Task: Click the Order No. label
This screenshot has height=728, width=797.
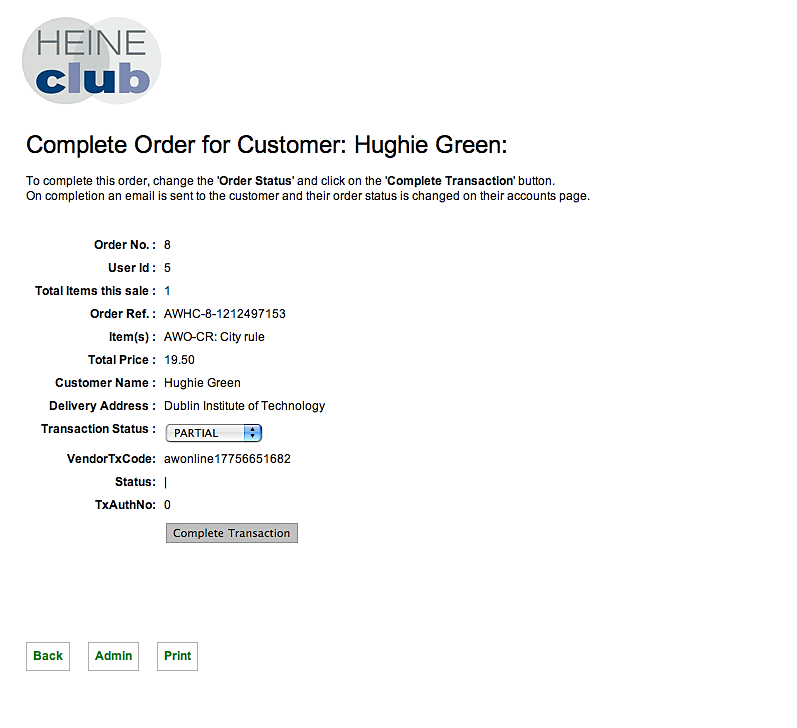Action: coord(124,245)
